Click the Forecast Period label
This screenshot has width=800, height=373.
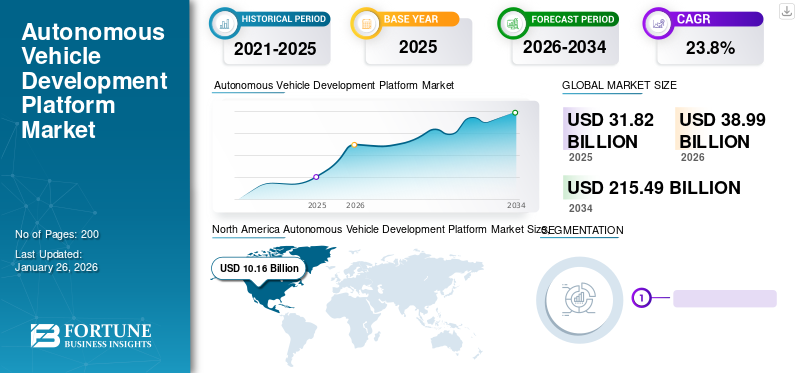(x=572, y=19)
